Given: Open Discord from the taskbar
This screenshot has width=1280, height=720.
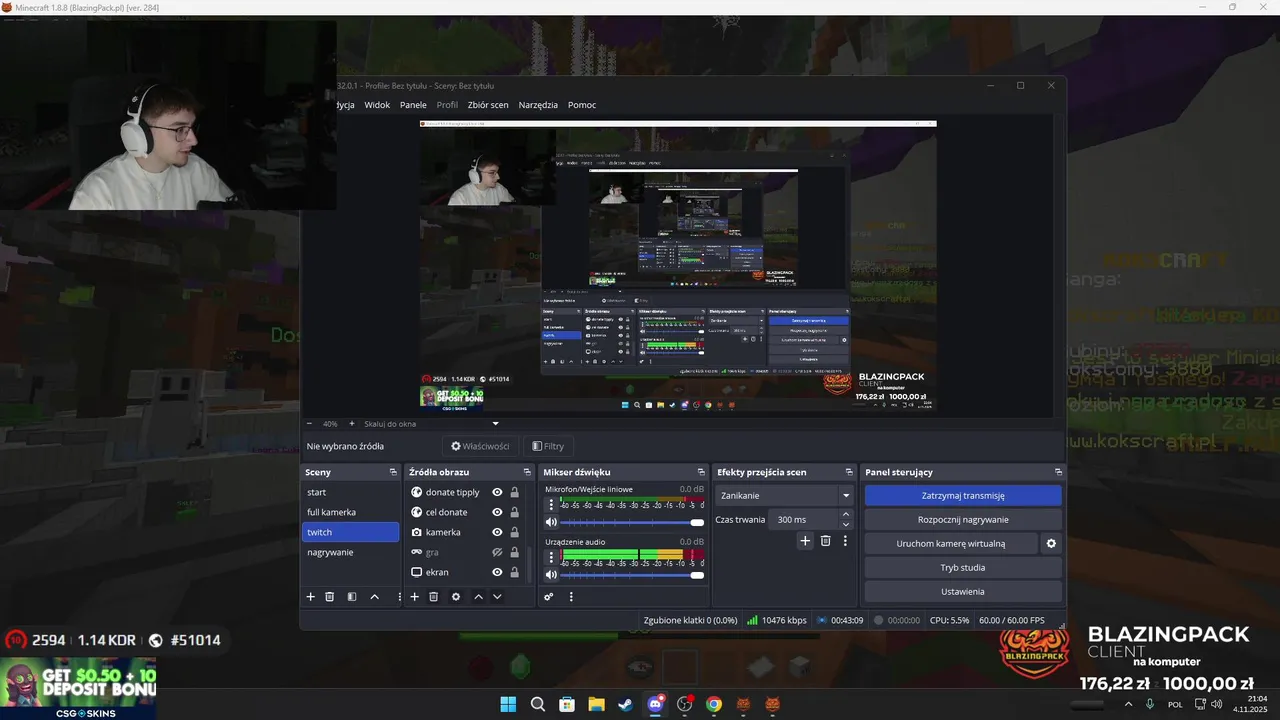Looking at the screenshot, I should point(656,704).
